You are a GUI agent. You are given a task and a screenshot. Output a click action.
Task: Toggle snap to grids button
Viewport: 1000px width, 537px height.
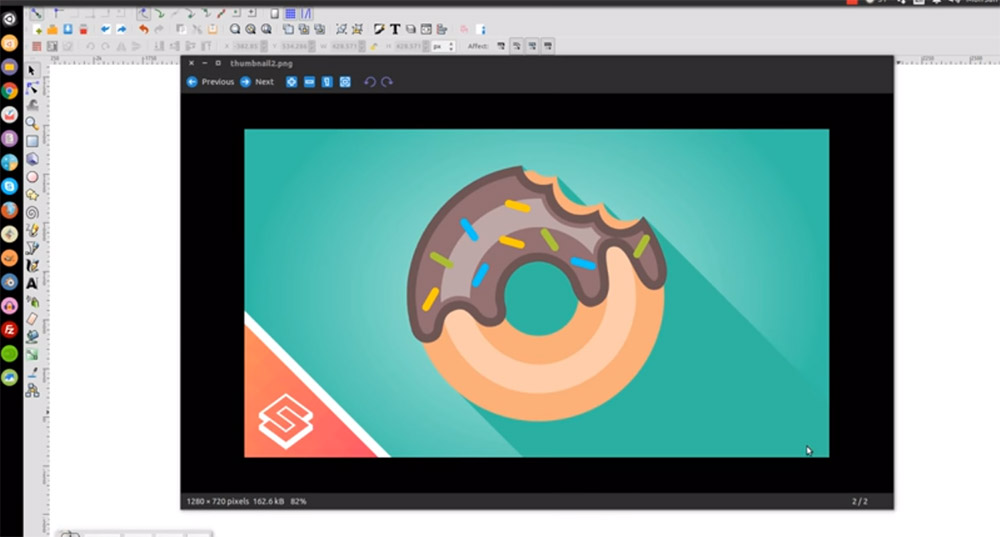pos(290,13)
